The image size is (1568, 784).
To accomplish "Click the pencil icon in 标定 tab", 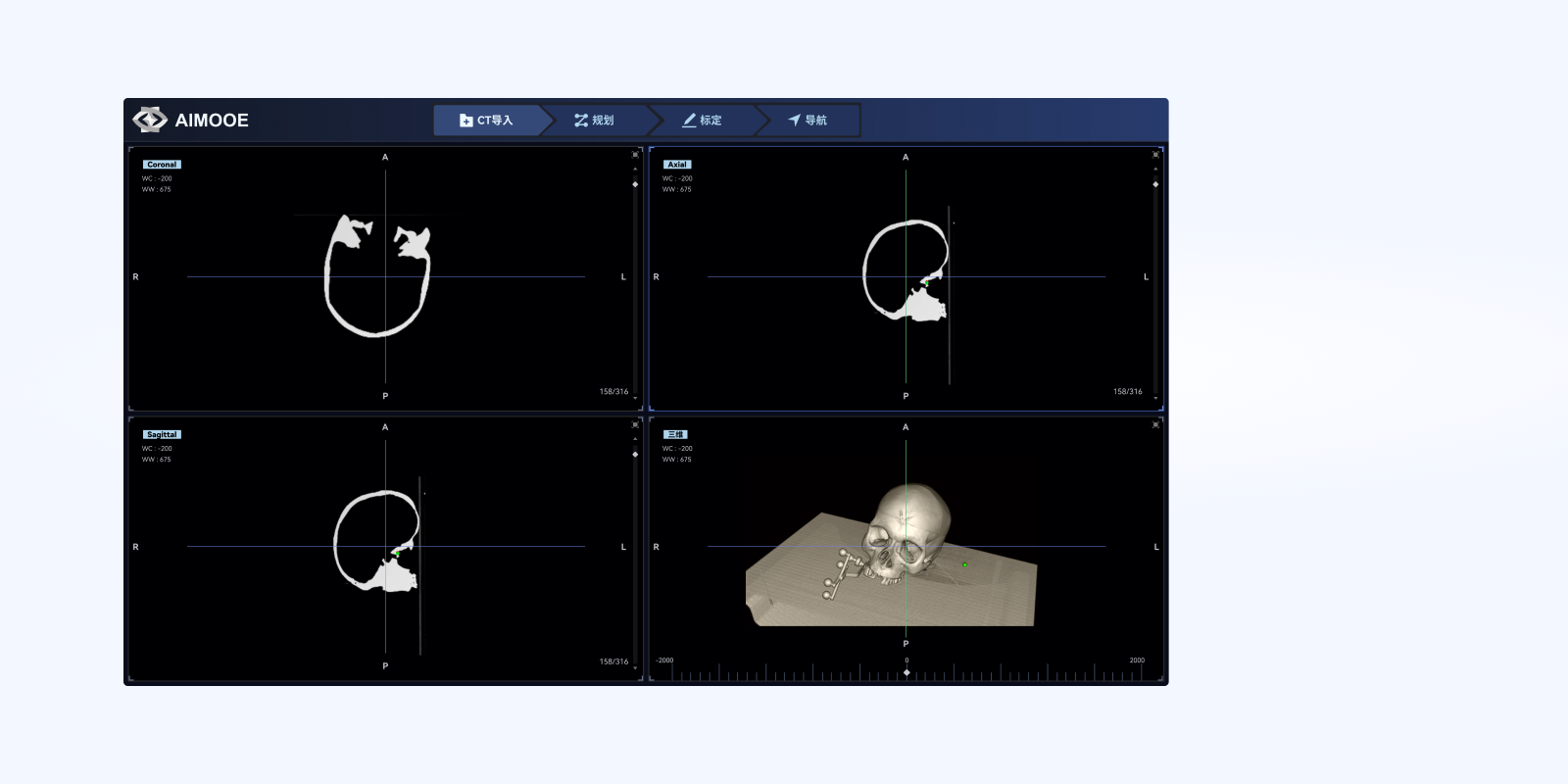I will pos(689,121).
